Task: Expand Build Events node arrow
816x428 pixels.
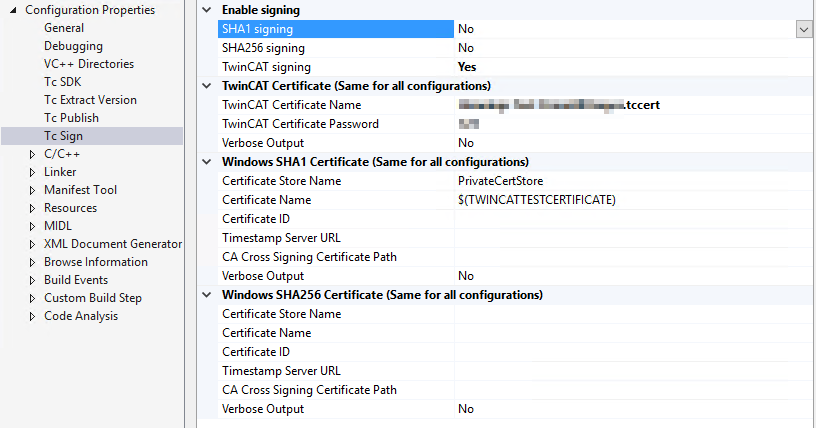Action: point(32,280)
